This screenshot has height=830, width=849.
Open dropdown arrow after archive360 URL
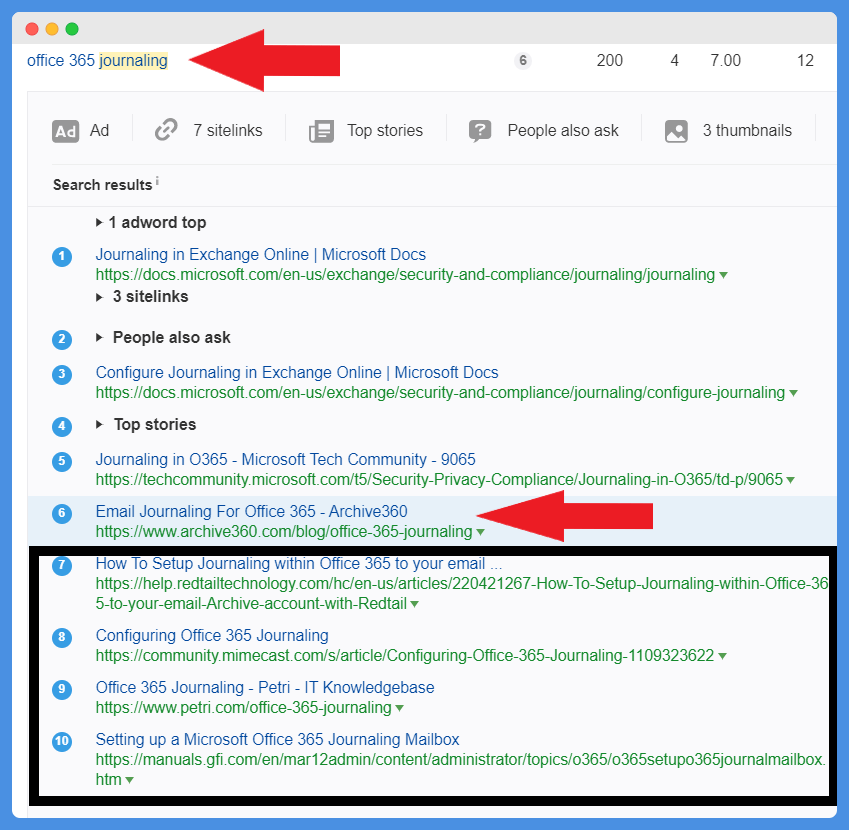[480, 532]
